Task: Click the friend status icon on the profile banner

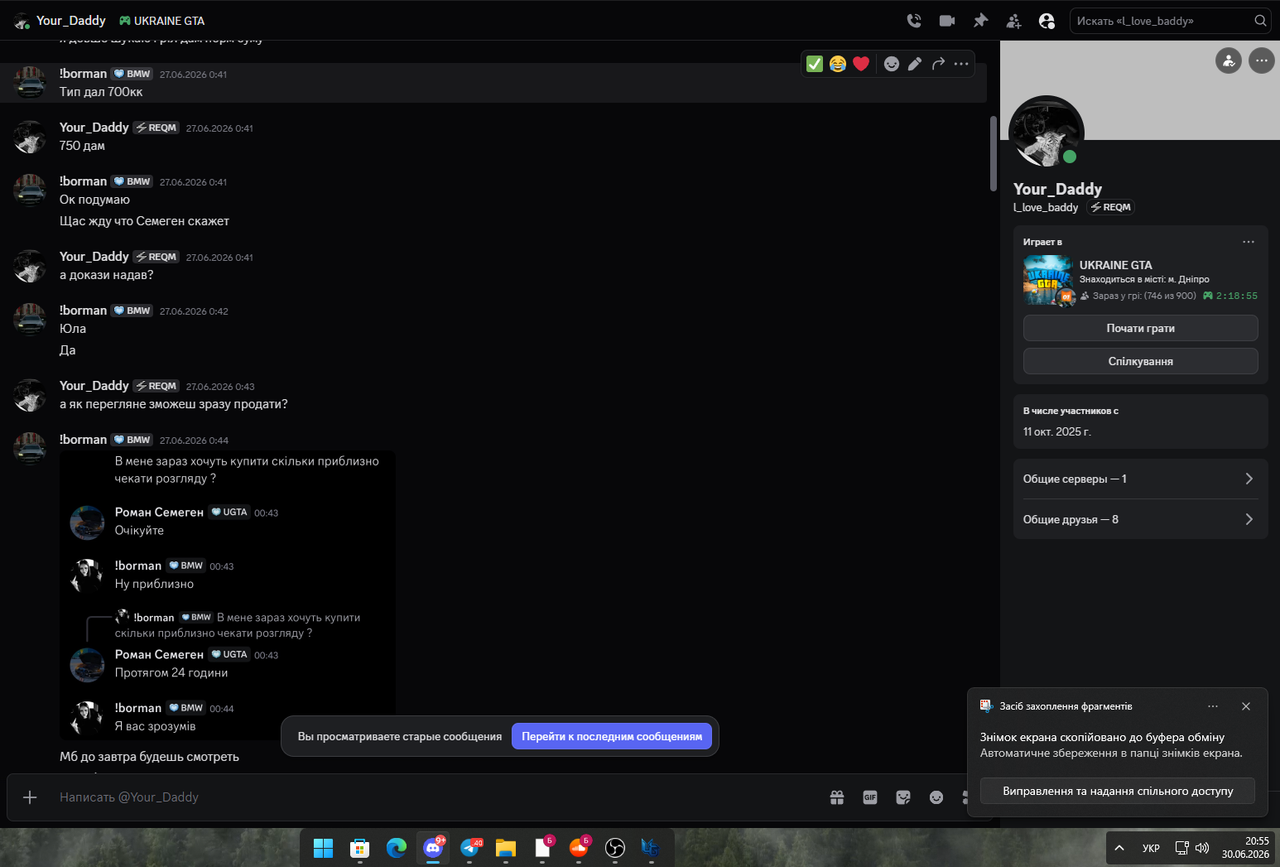Action: [x=1229, y=61]
